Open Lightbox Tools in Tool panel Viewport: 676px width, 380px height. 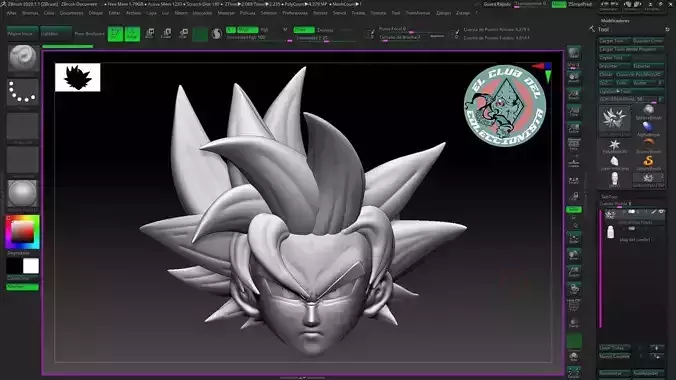[x=632, y=91]
